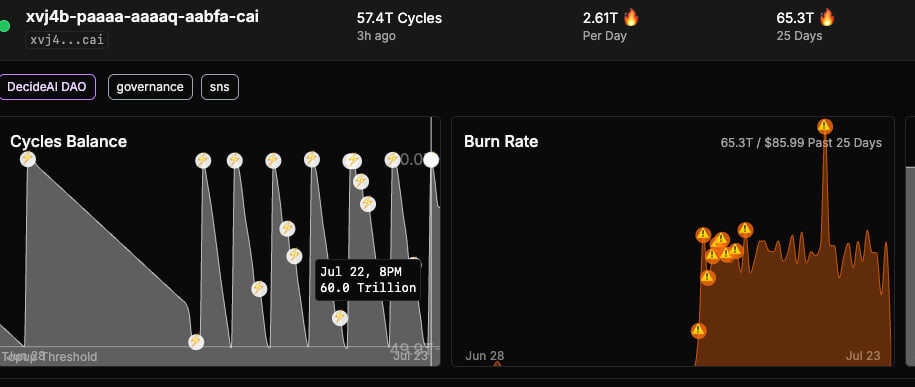Click the Burn Rate chart title
Viewport: 915px width, 387px height.
(x=501, y=141)
